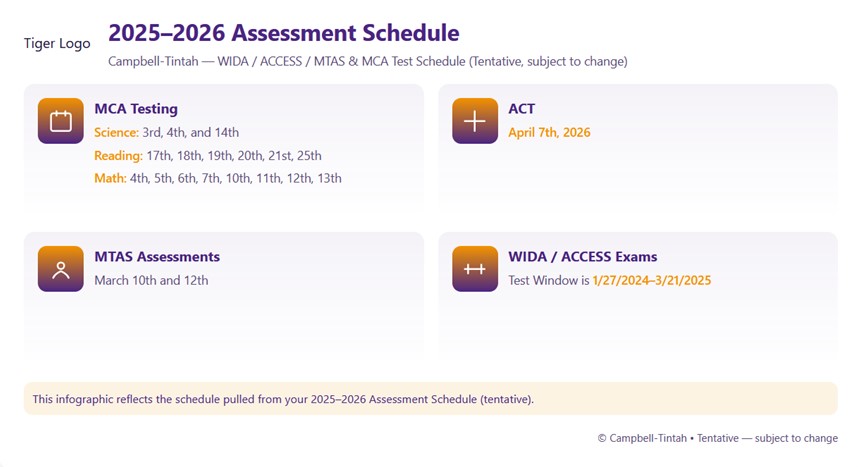Click the WIDA / ACCESS Exams icon
The height and width of the screenshot is (467, 858).
(474, 269)
